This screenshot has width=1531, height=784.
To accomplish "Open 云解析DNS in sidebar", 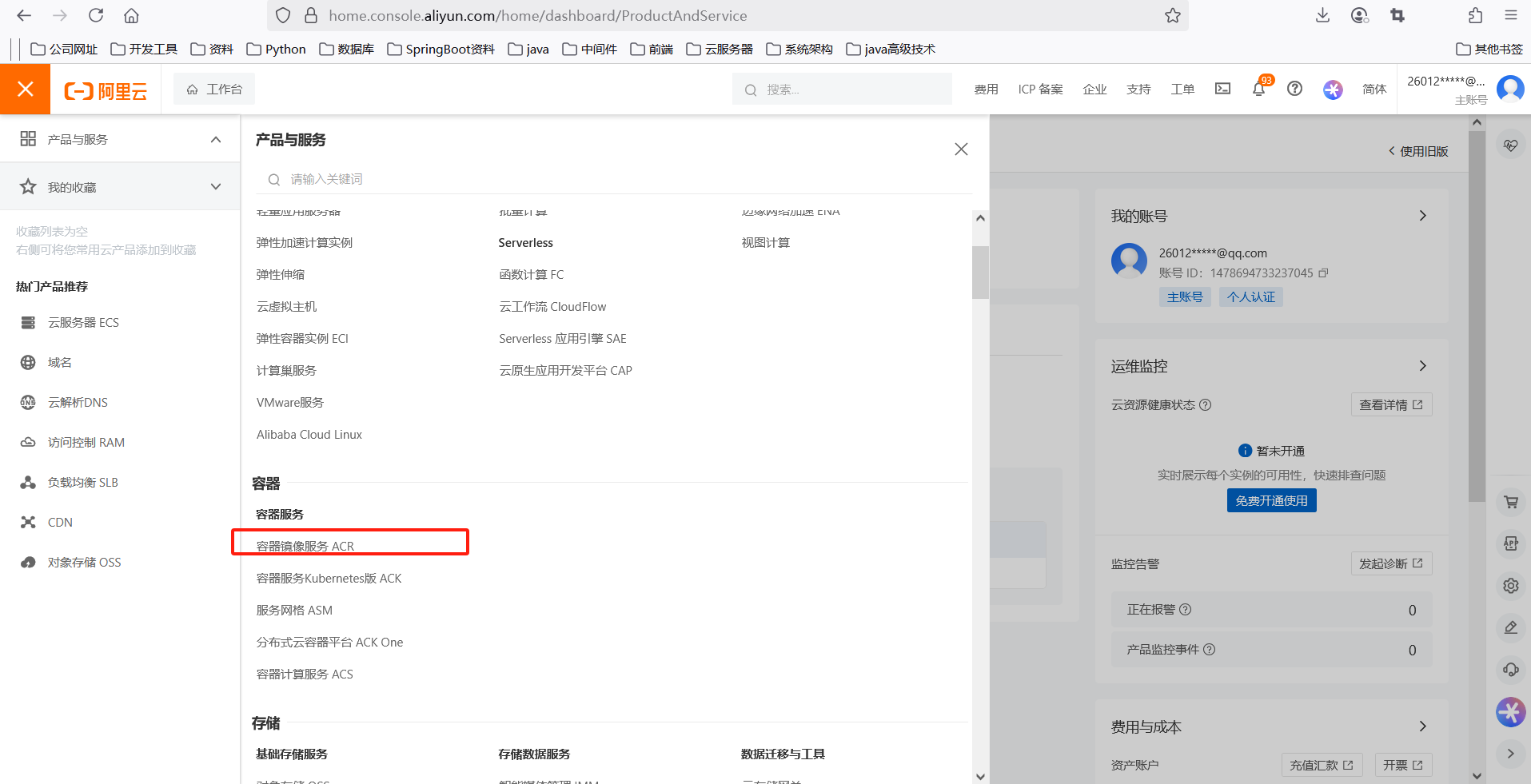I will pyautogui.click(x=78, y=403).
